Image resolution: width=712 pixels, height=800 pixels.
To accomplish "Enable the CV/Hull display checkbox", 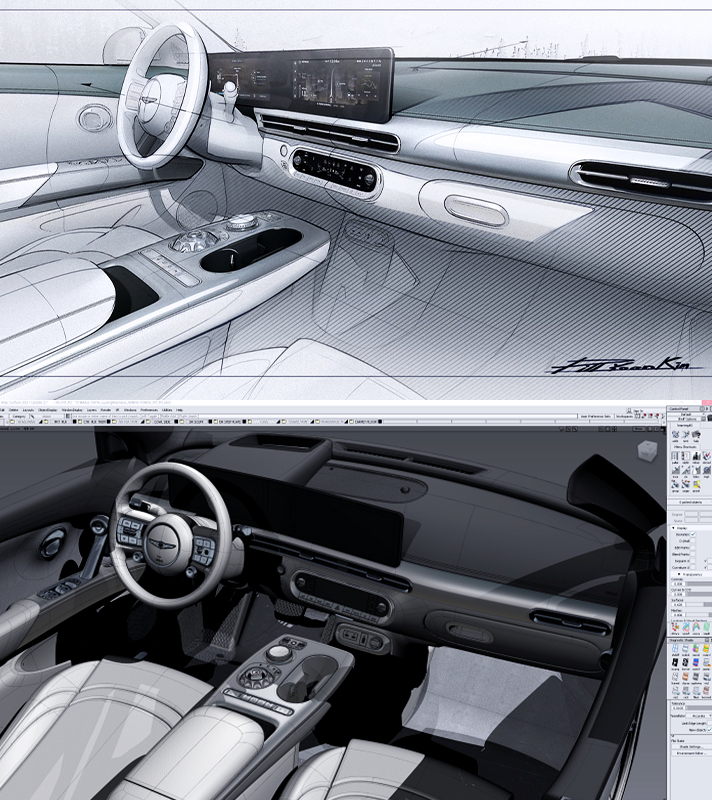I will (692, 541).
